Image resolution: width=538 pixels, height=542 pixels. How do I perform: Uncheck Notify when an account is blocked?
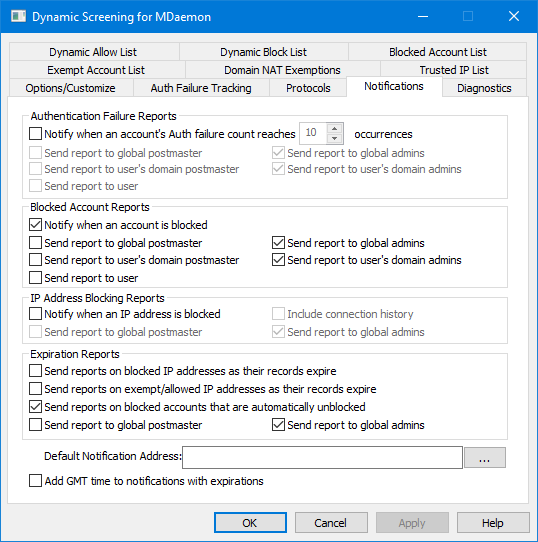click(35, 225)
